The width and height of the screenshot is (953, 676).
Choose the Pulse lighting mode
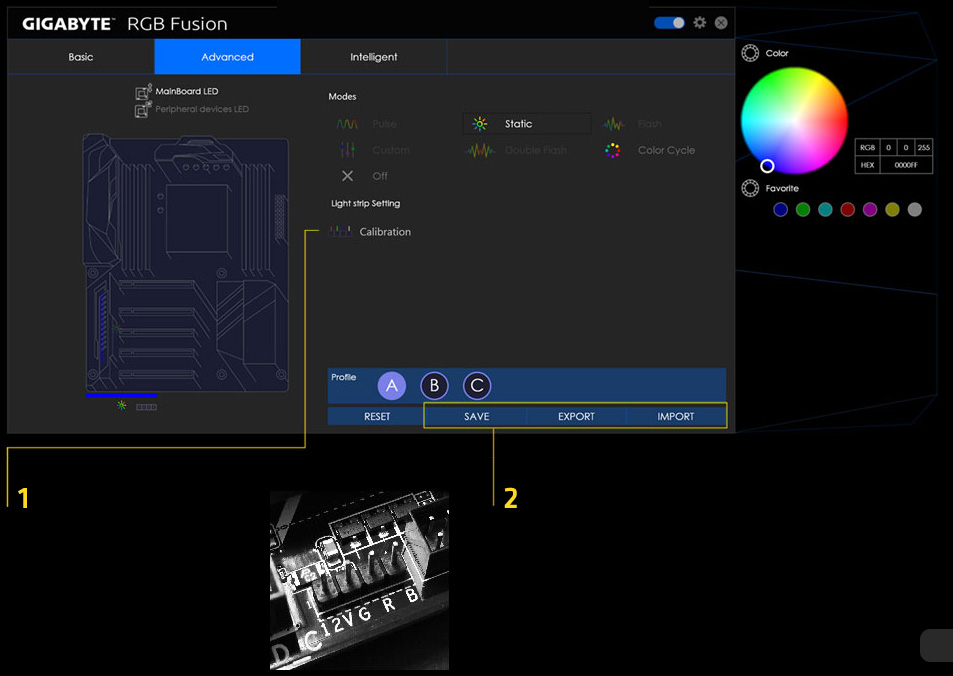tap(366, 124)
